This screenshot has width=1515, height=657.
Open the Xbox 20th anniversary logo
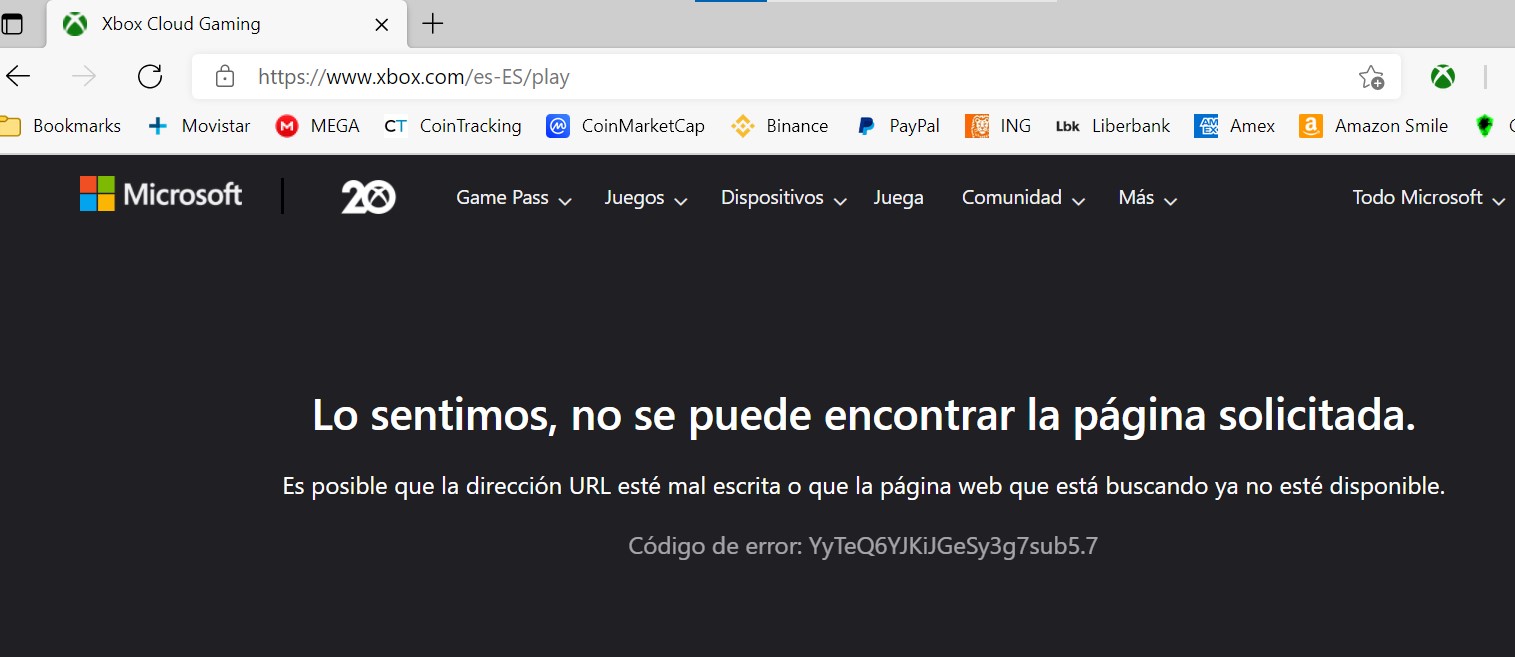click(x=368, y=197)
